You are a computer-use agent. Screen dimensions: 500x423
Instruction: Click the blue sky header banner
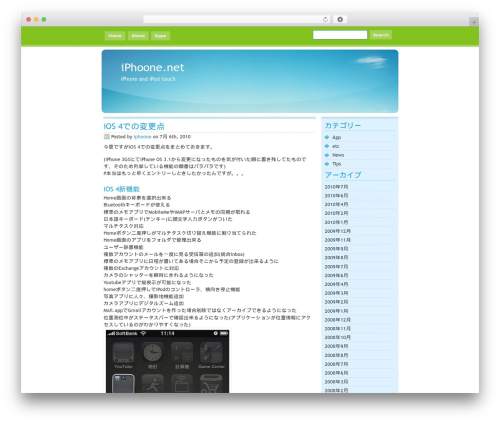(250, 81)
